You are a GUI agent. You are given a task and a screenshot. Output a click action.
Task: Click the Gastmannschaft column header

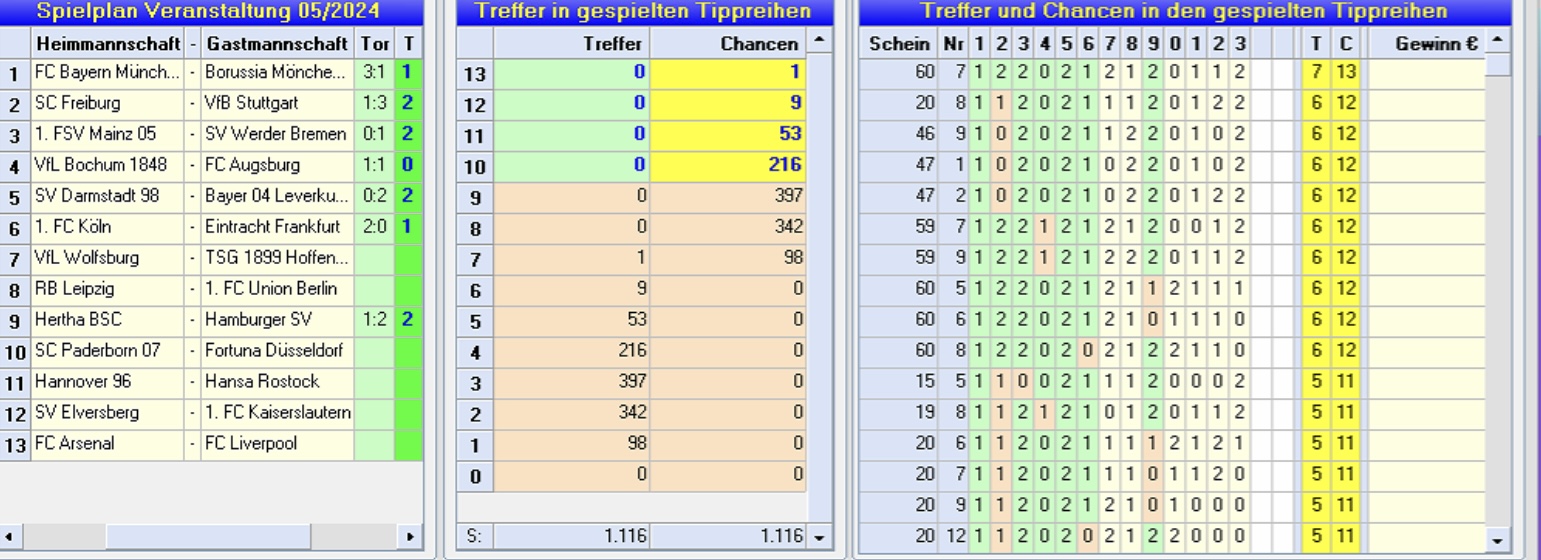pyautogui.click(x=278, y=43)
